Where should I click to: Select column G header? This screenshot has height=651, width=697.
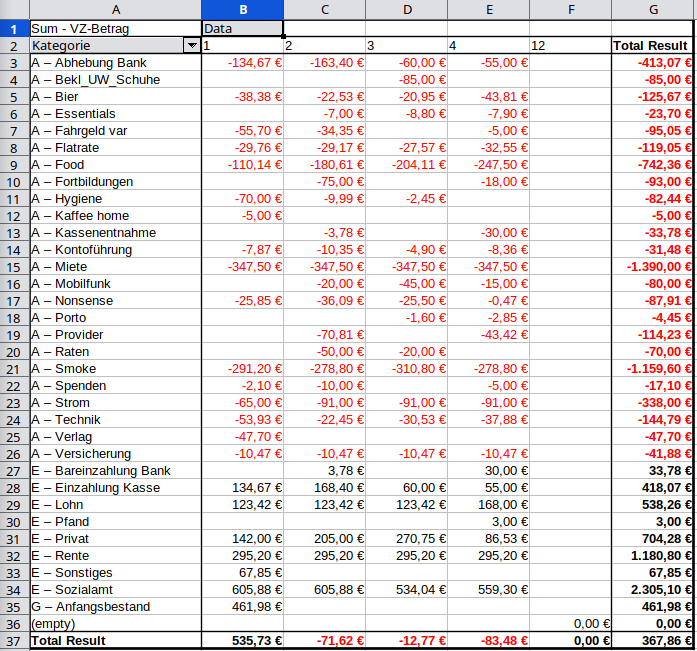point(652,10)
